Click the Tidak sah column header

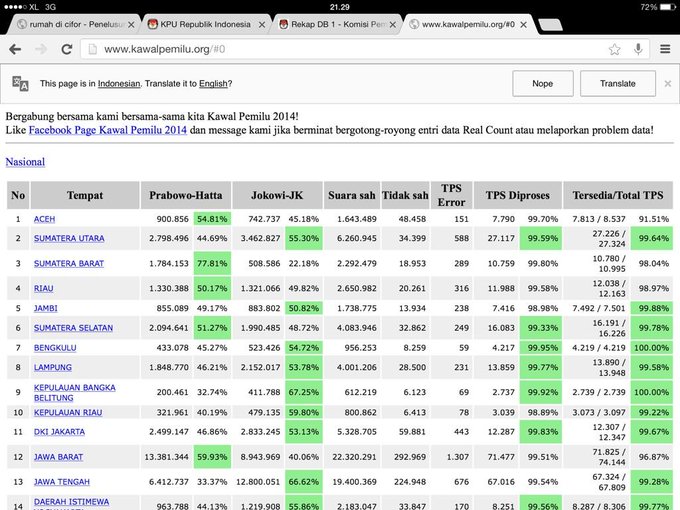click(405, 195)
